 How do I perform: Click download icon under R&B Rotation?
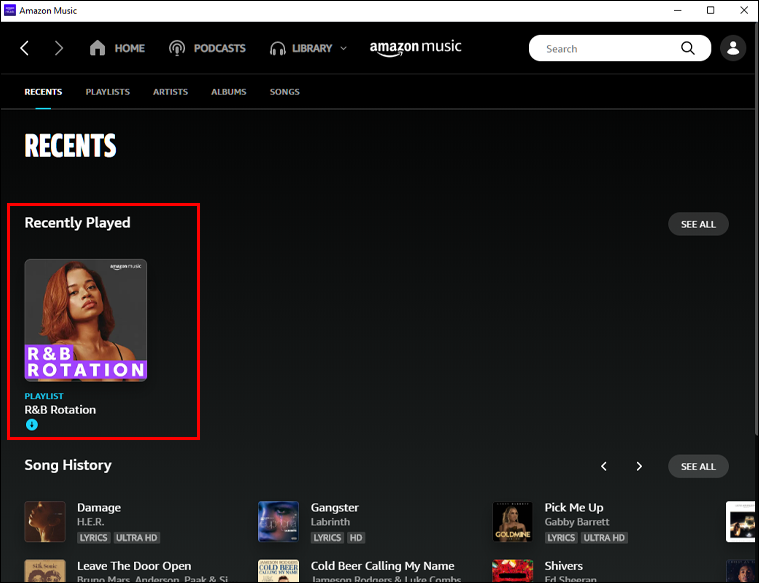tap(31, 425)
